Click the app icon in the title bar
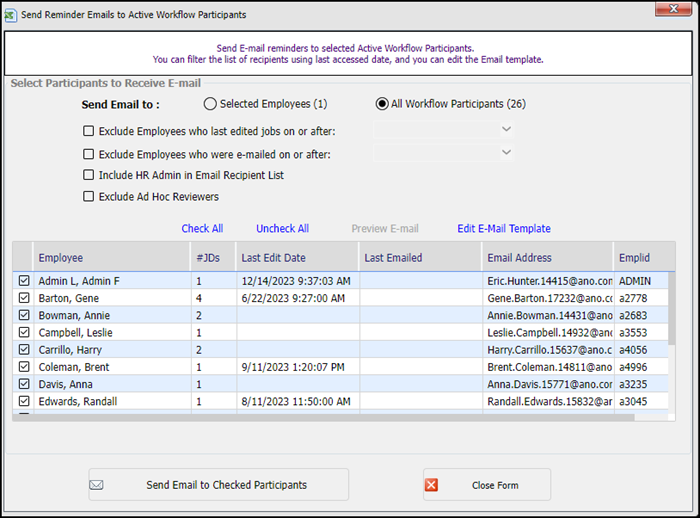Image resolution: width=700 pixels, height=518 pixels. 13,15
